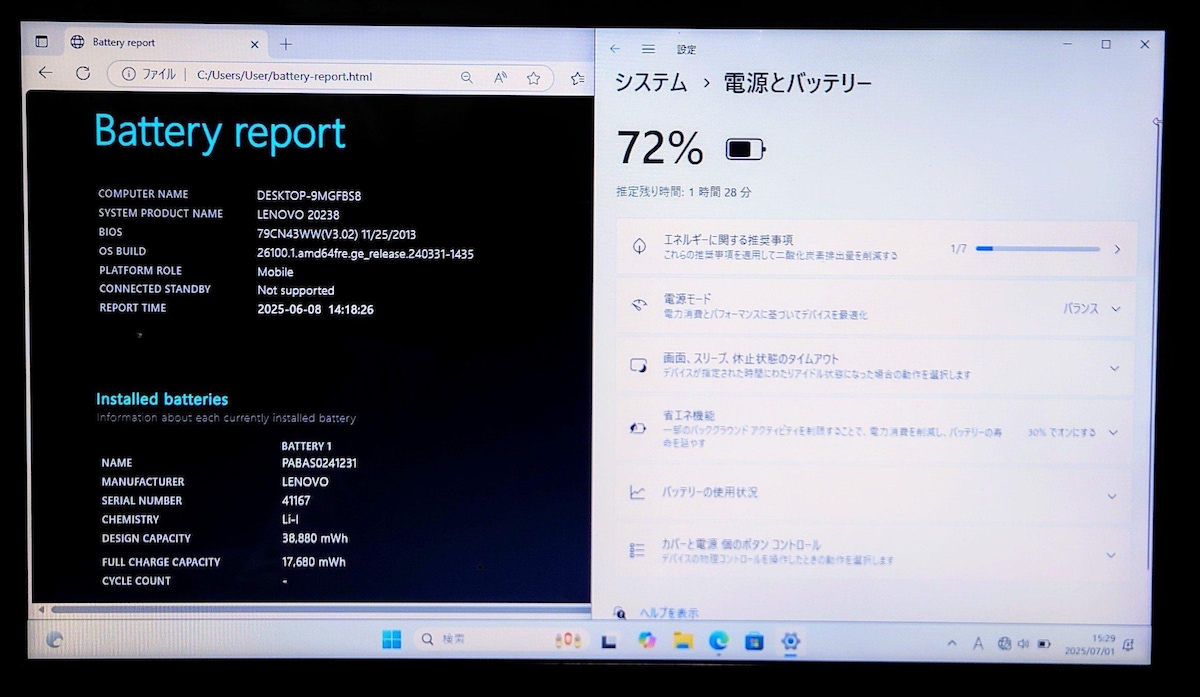Open a new browser tab
This screenshot has width=1200, height=697.
point(286,43)
